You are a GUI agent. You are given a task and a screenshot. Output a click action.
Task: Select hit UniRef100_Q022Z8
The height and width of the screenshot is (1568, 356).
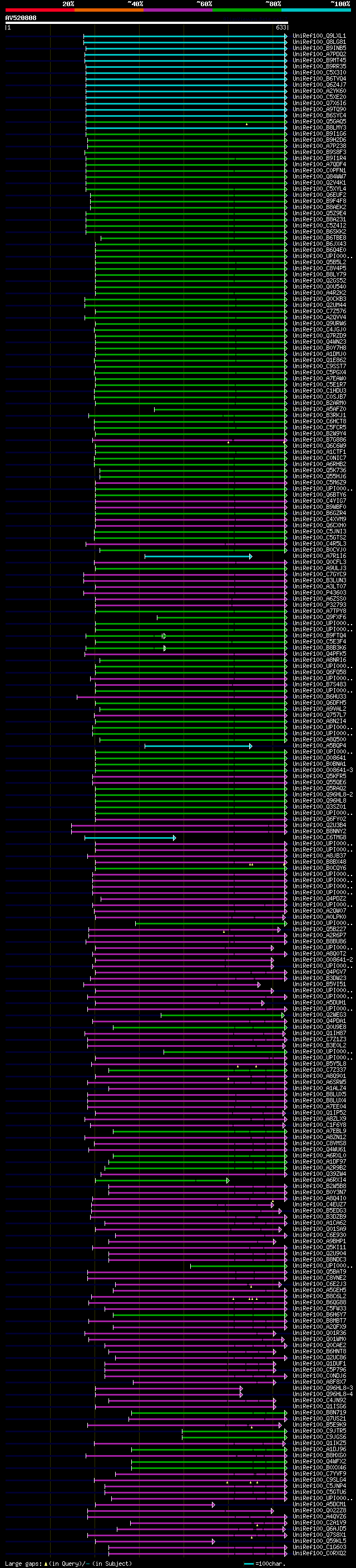point(319,1510)
